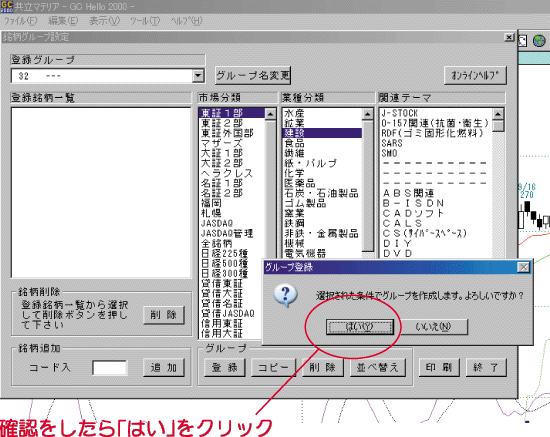The width and height of the screenshot is (550, 437).
Task: Close the グループ登録 dialog
Action: pos(523,267)
